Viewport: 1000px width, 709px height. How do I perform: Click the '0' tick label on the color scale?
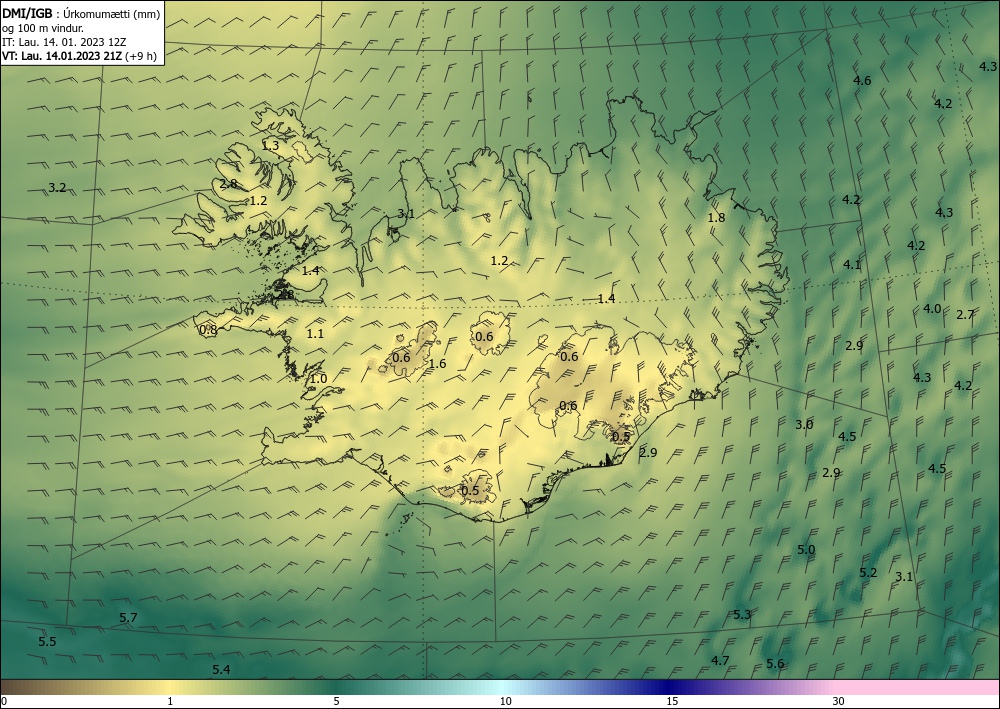(x=4, y=701)
